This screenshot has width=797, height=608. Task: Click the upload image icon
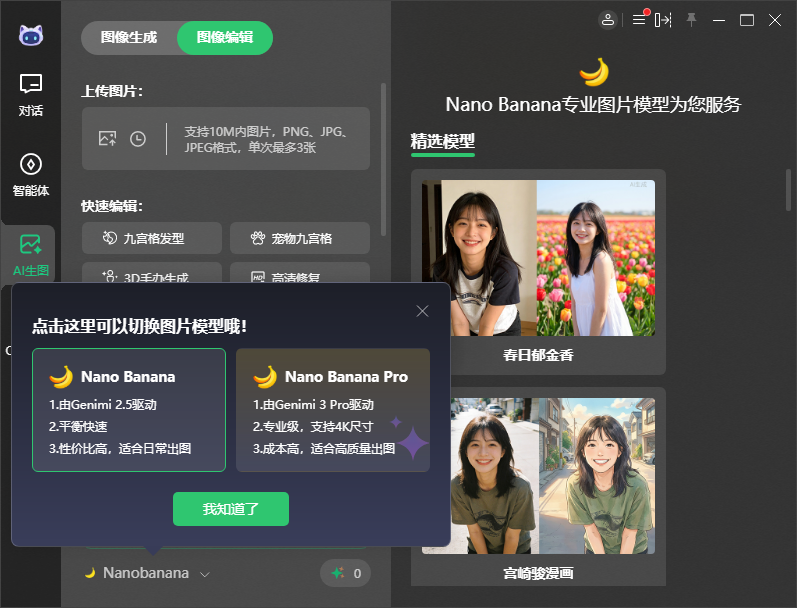pyautogui.click(x=107, y=138)
